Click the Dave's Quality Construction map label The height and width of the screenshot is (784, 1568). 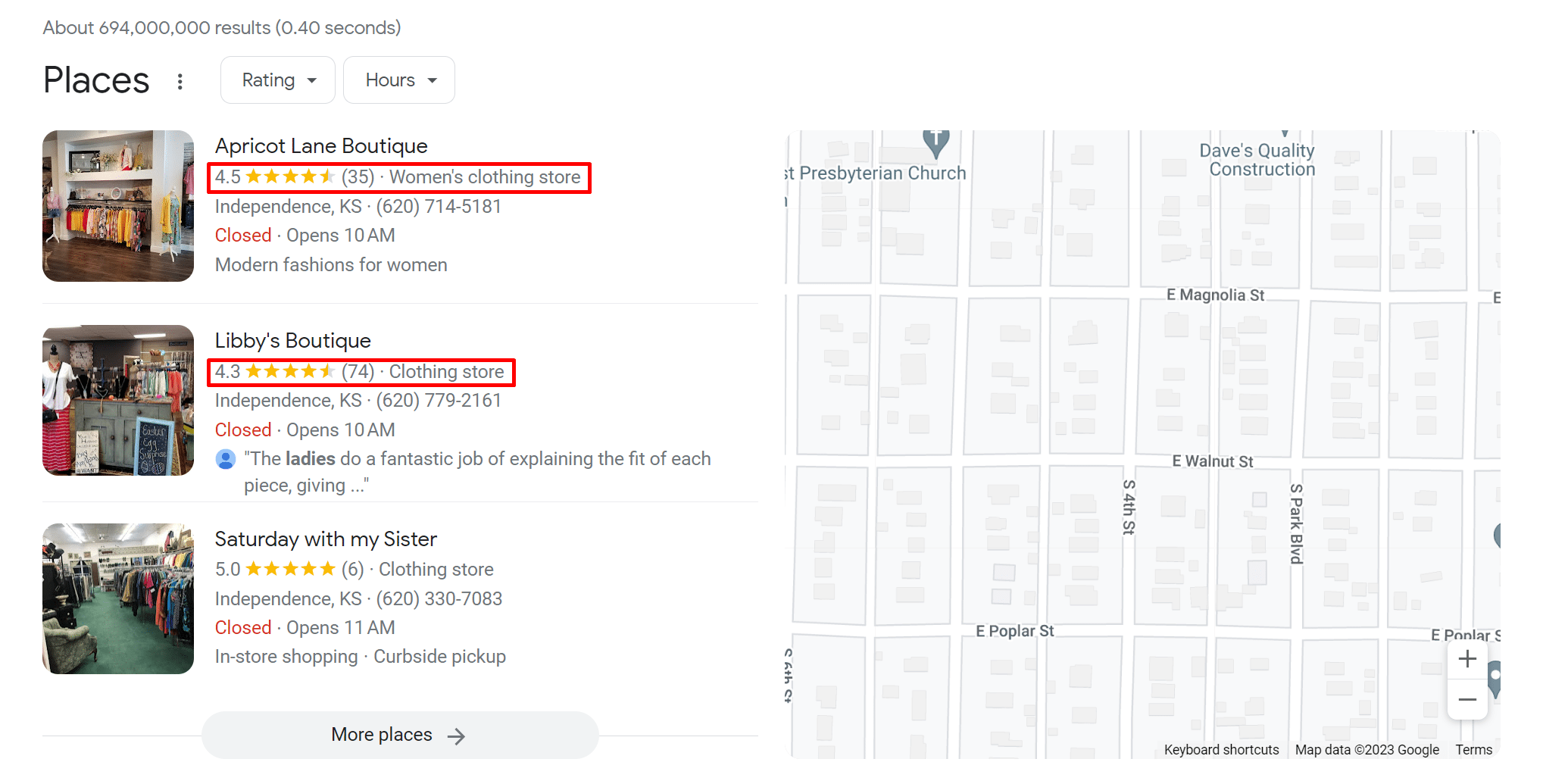(1257, 160)
